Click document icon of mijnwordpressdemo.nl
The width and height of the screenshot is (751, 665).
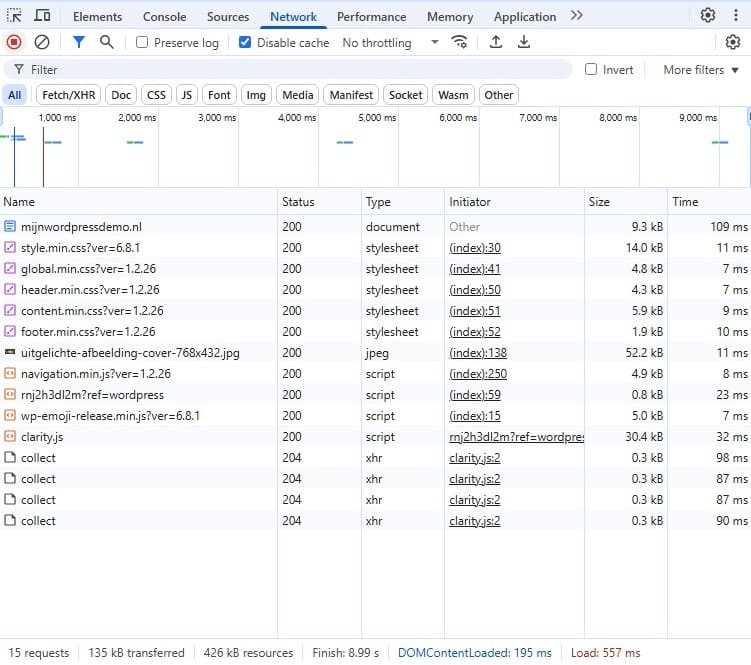[x=10, y=226]
